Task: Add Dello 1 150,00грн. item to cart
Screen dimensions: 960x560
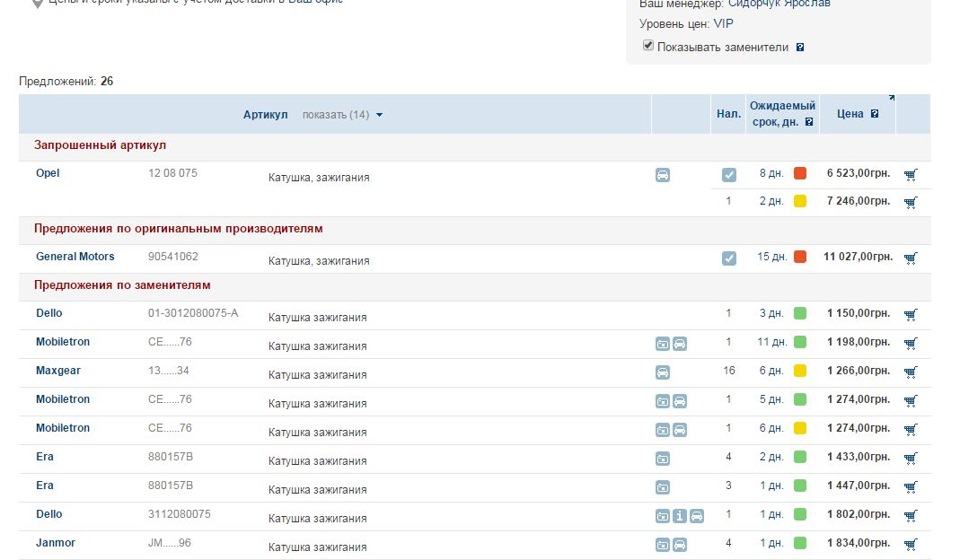Action: (x=910, y=315)
